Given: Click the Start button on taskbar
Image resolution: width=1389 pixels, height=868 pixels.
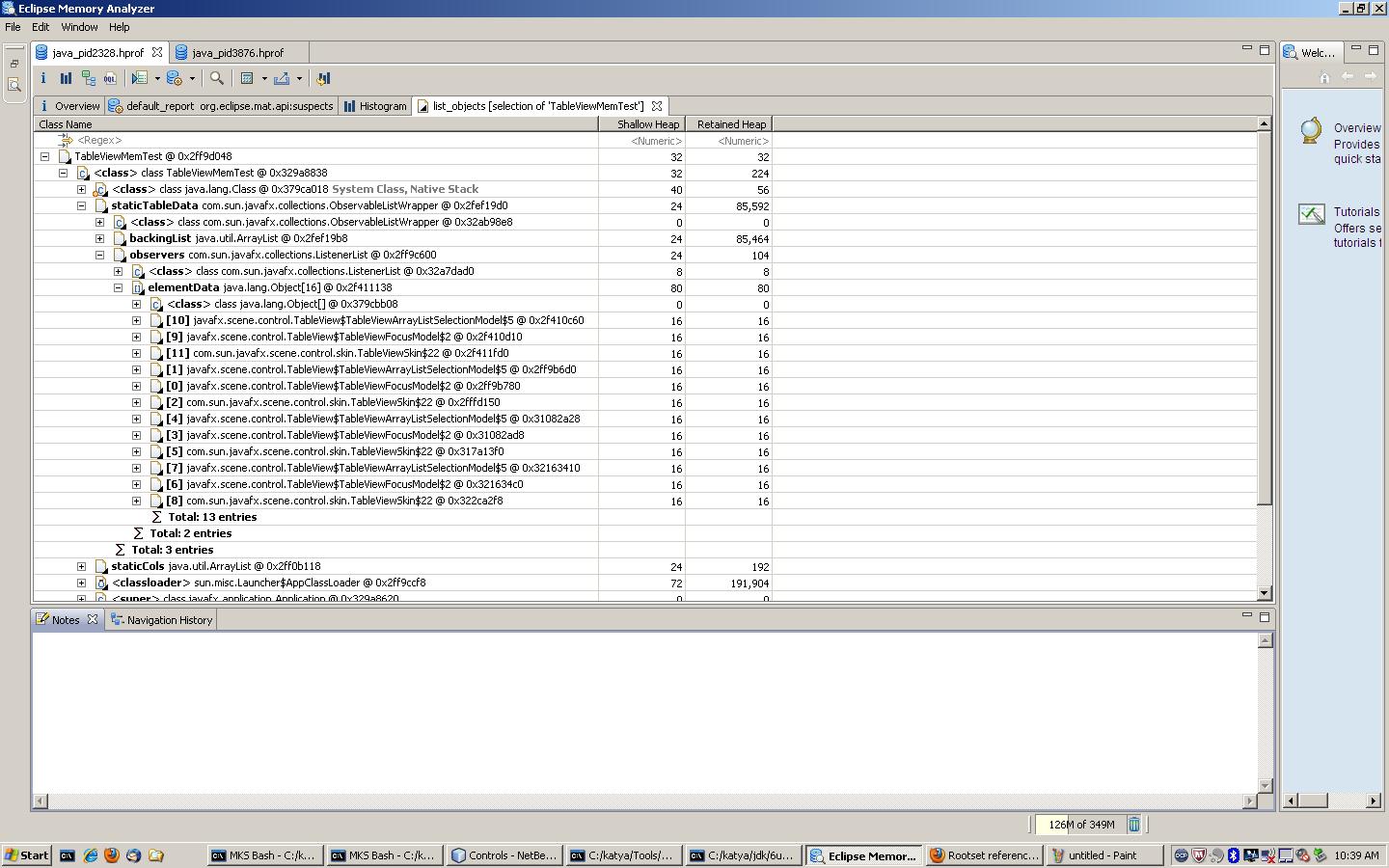Looking at the screenshot, I should tap(26, 855).
